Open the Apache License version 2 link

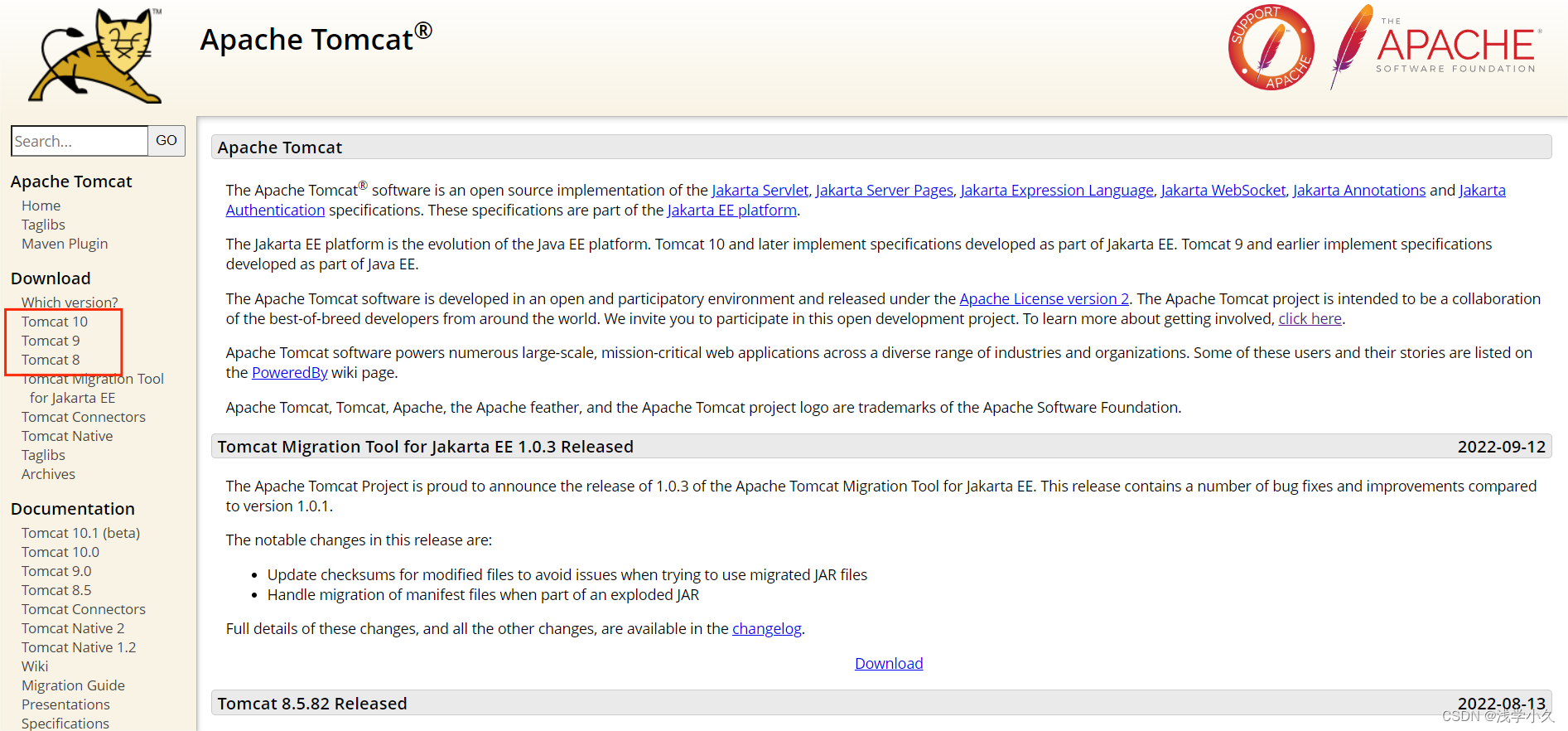pyautogui.click(x=1044, y=299)
